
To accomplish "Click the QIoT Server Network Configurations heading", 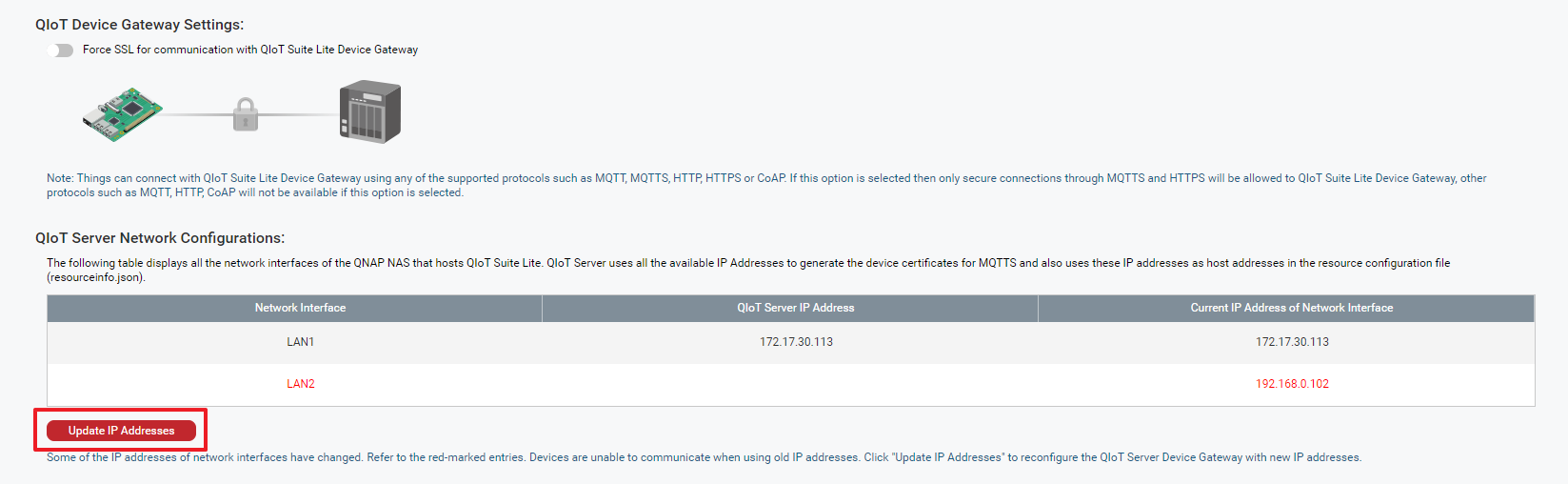I will tap(160, 238).
